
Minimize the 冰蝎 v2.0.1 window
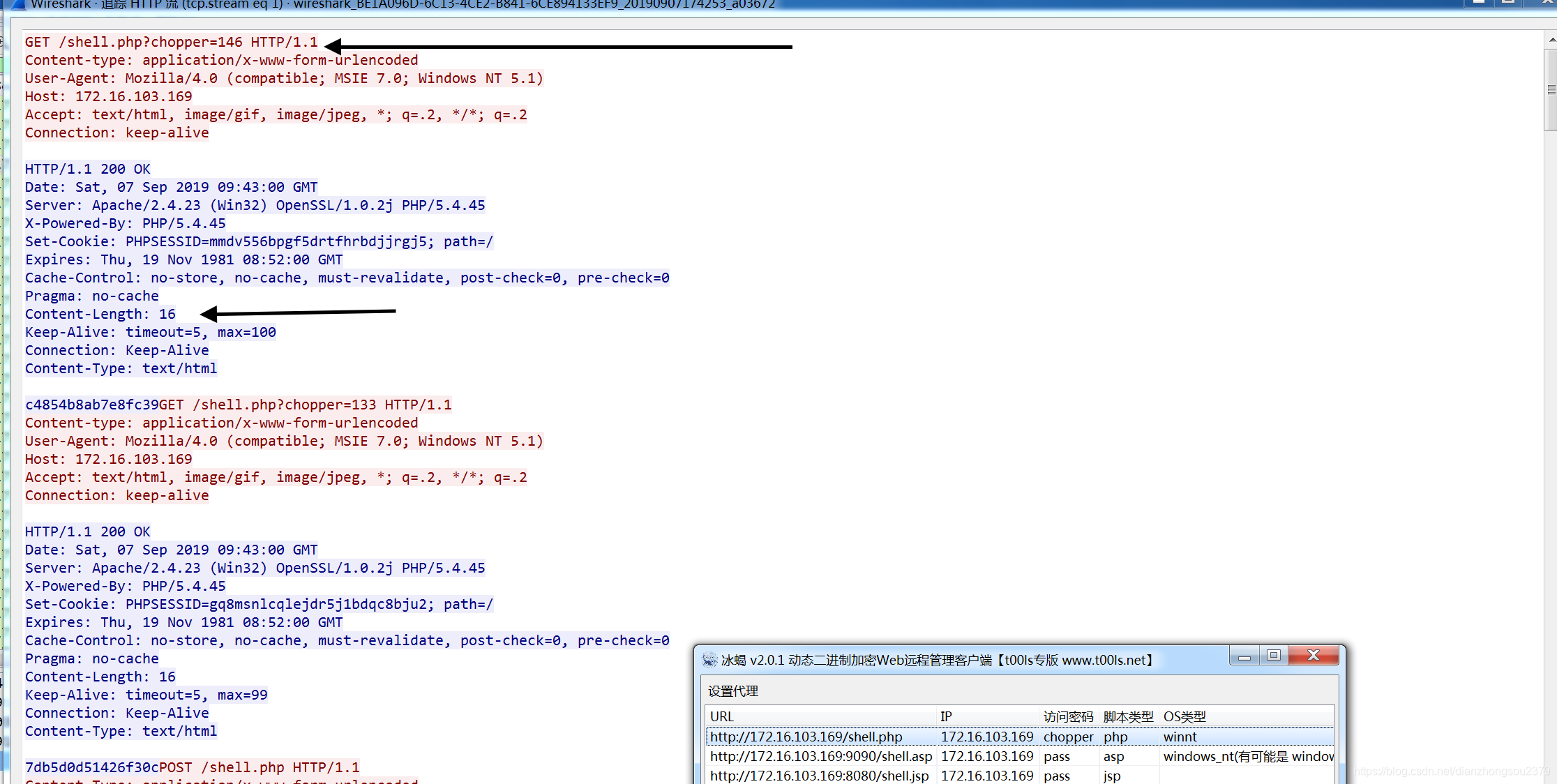tap(1244, 656)
